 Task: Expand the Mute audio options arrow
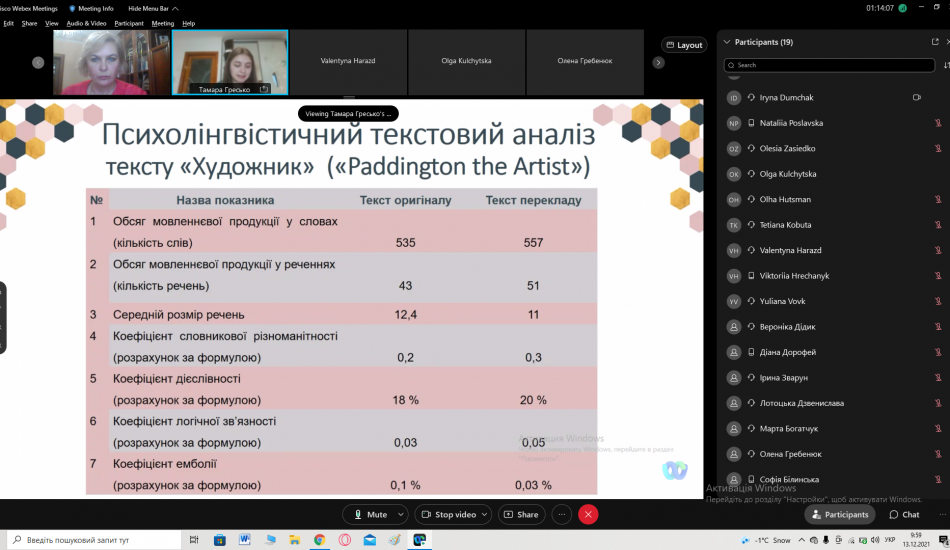pos(401,514)
